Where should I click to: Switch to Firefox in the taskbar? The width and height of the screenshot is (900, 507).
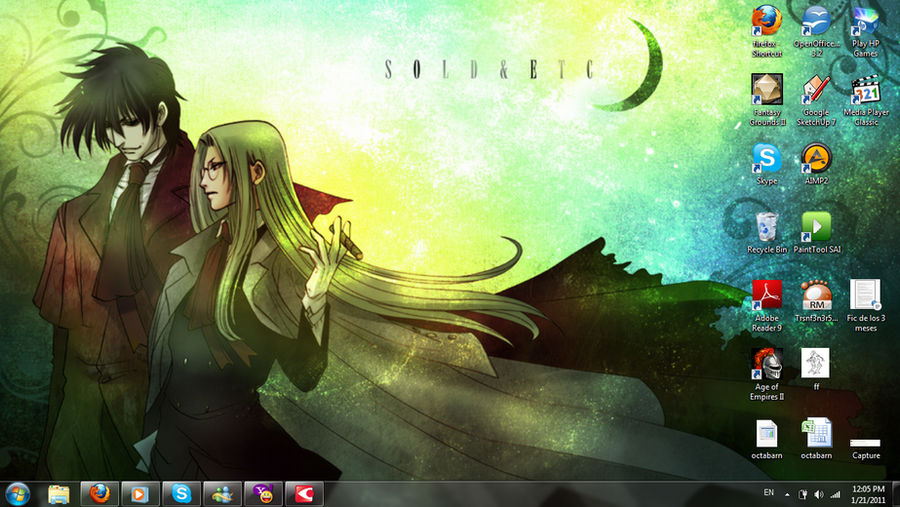coord(99,494)
